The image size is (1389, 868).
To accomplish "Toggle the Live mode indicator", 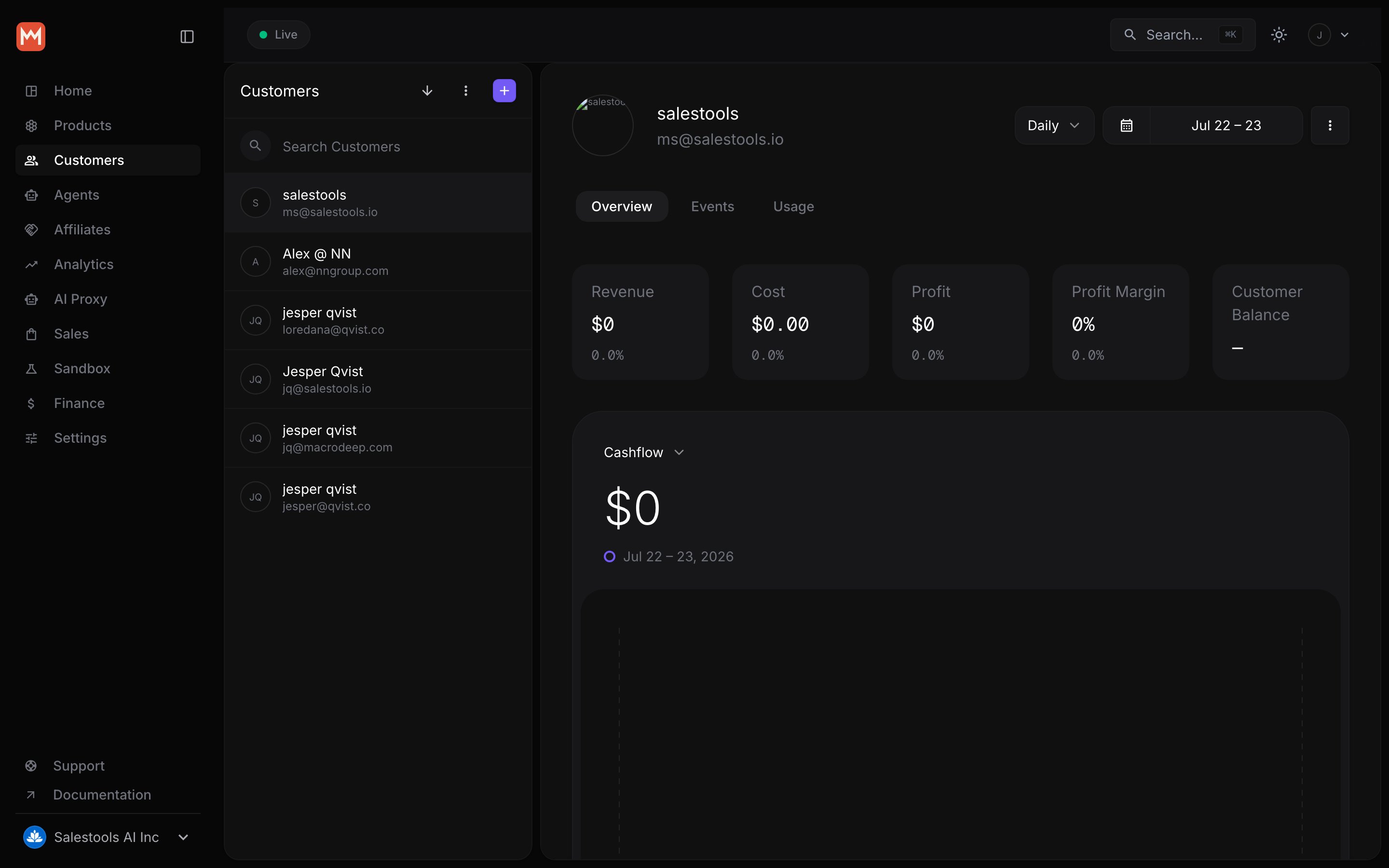I will pos(278,35).
